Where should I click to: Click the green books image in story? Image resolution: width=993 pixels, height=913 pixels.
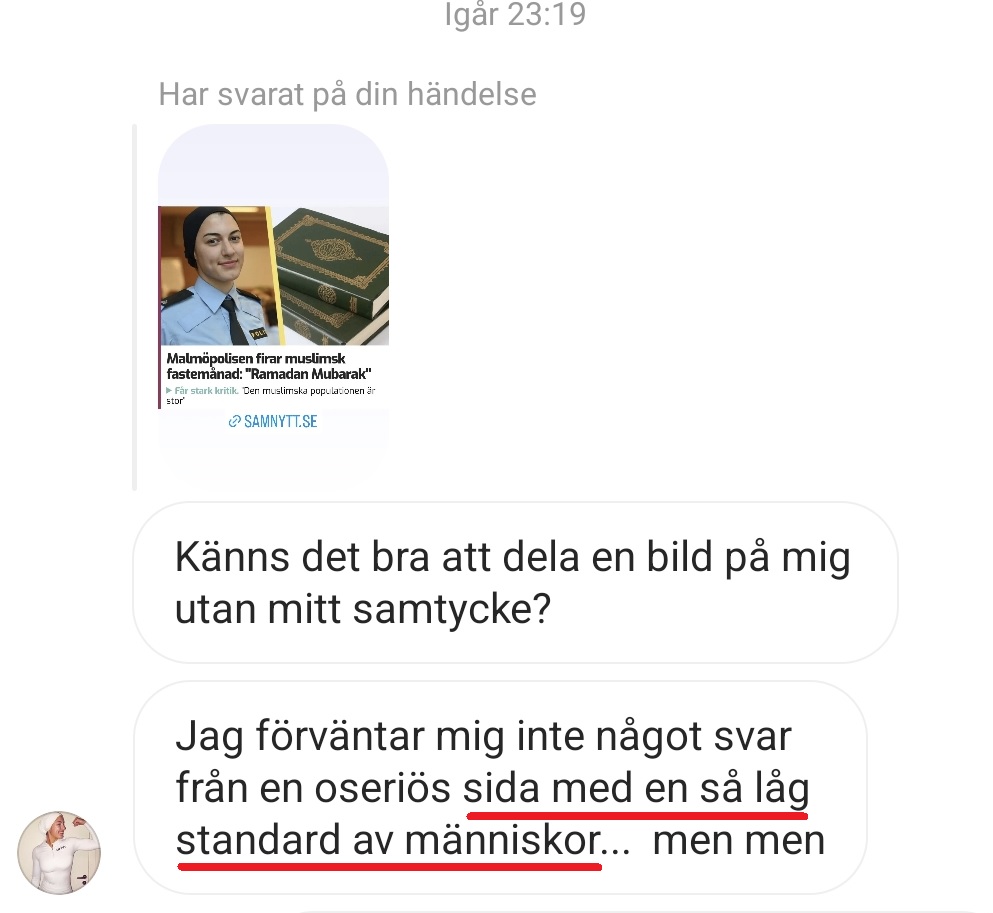(332, 275)
